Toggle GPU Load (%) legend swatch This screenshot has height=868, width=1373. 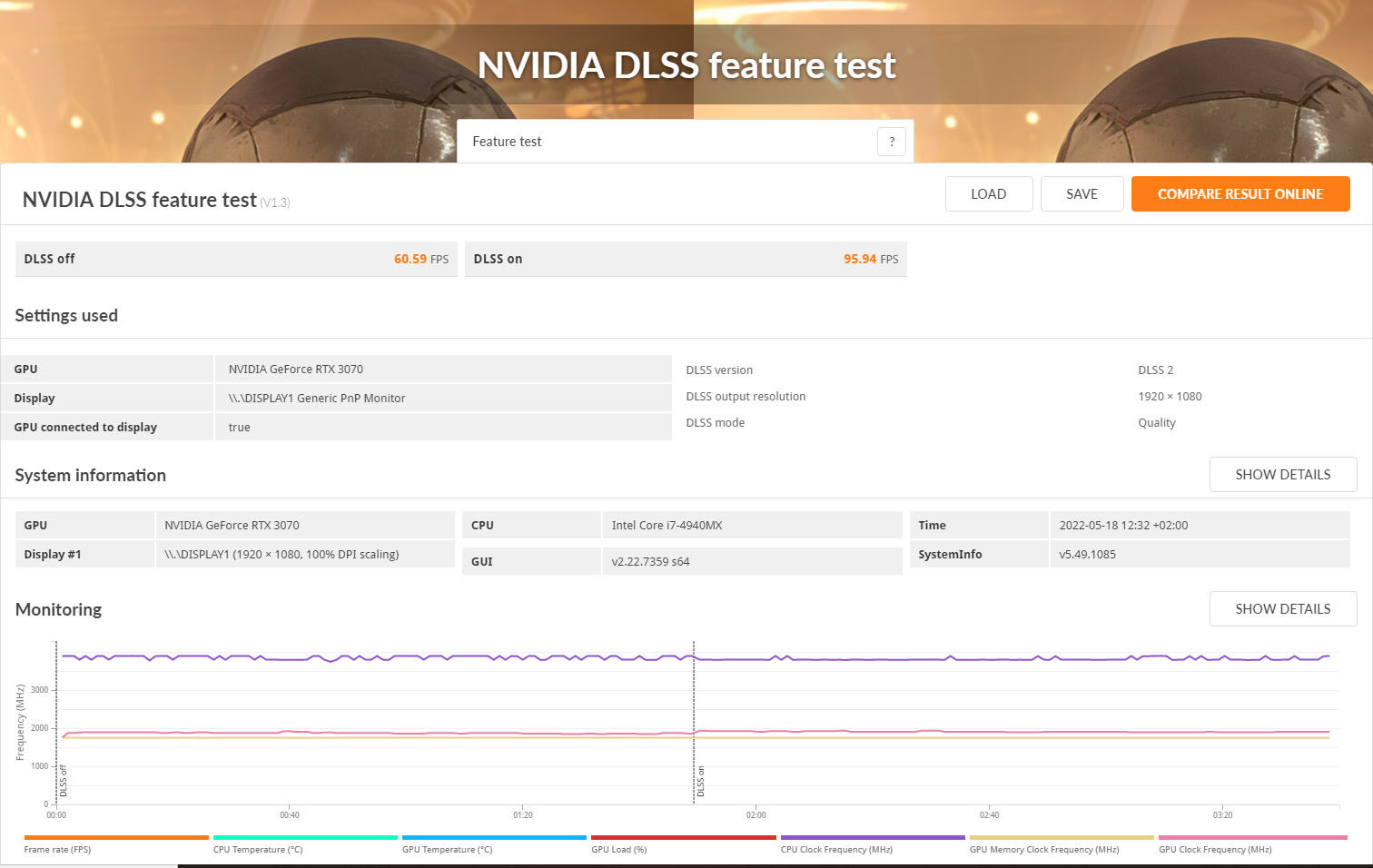click(684, 837)
